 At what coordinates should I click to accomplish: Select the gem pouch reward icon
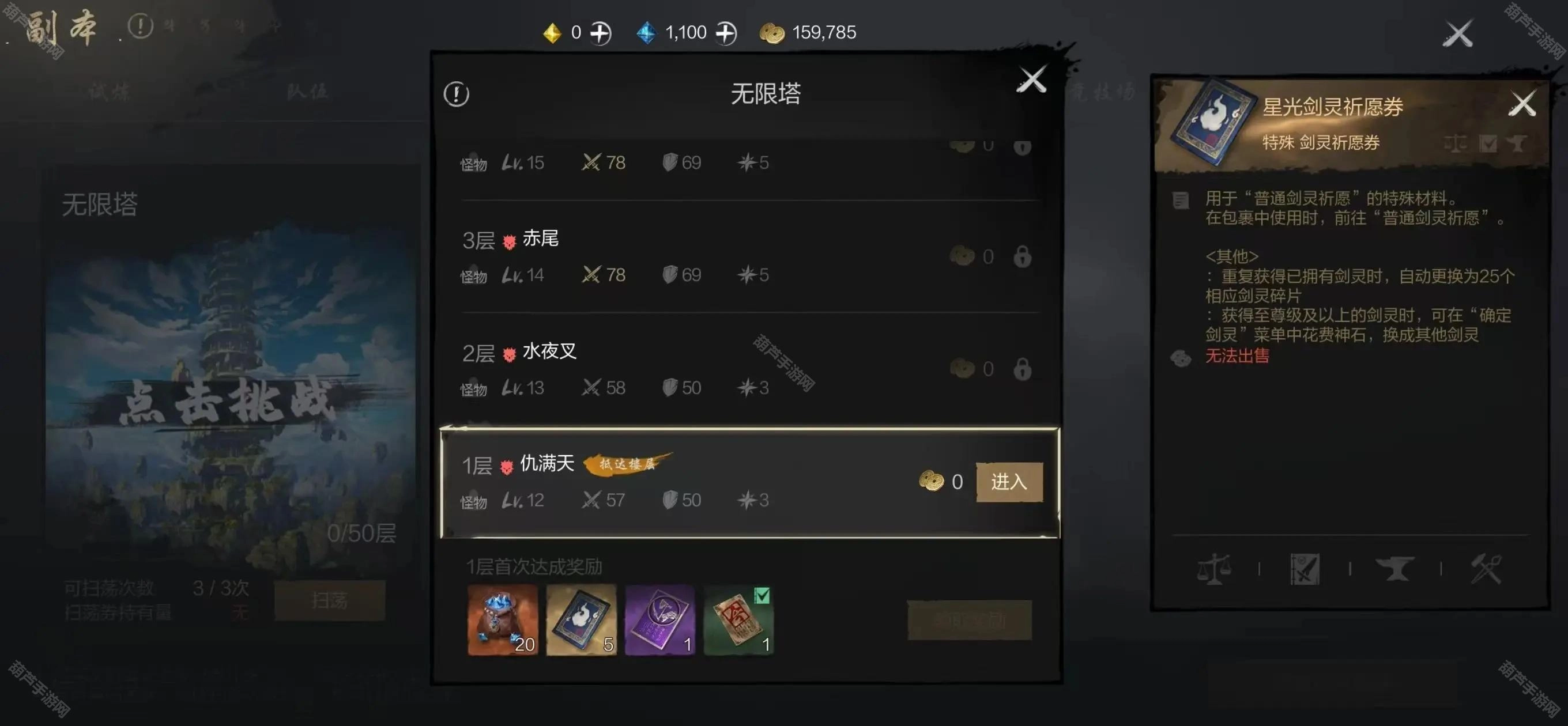pyautogui.click(x=503, y=620)
